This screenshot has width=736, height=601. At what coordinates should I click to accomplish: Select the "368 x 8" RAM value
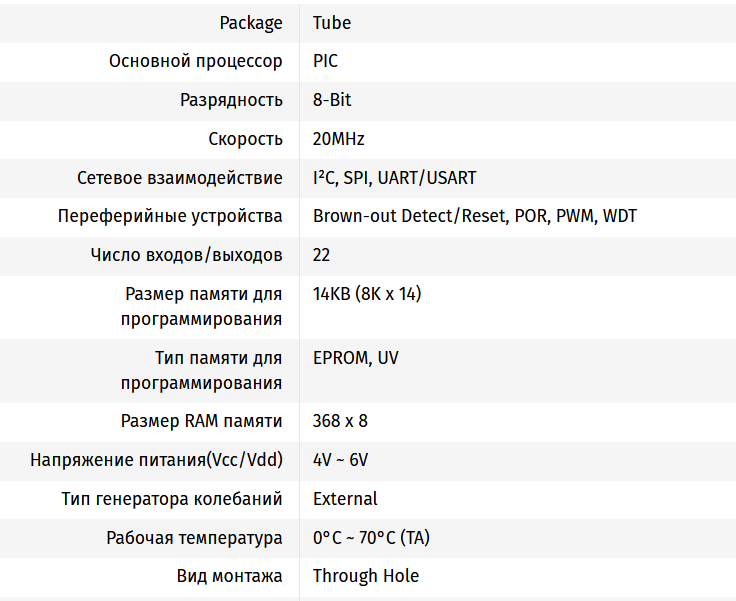click(x=340, y=421)
